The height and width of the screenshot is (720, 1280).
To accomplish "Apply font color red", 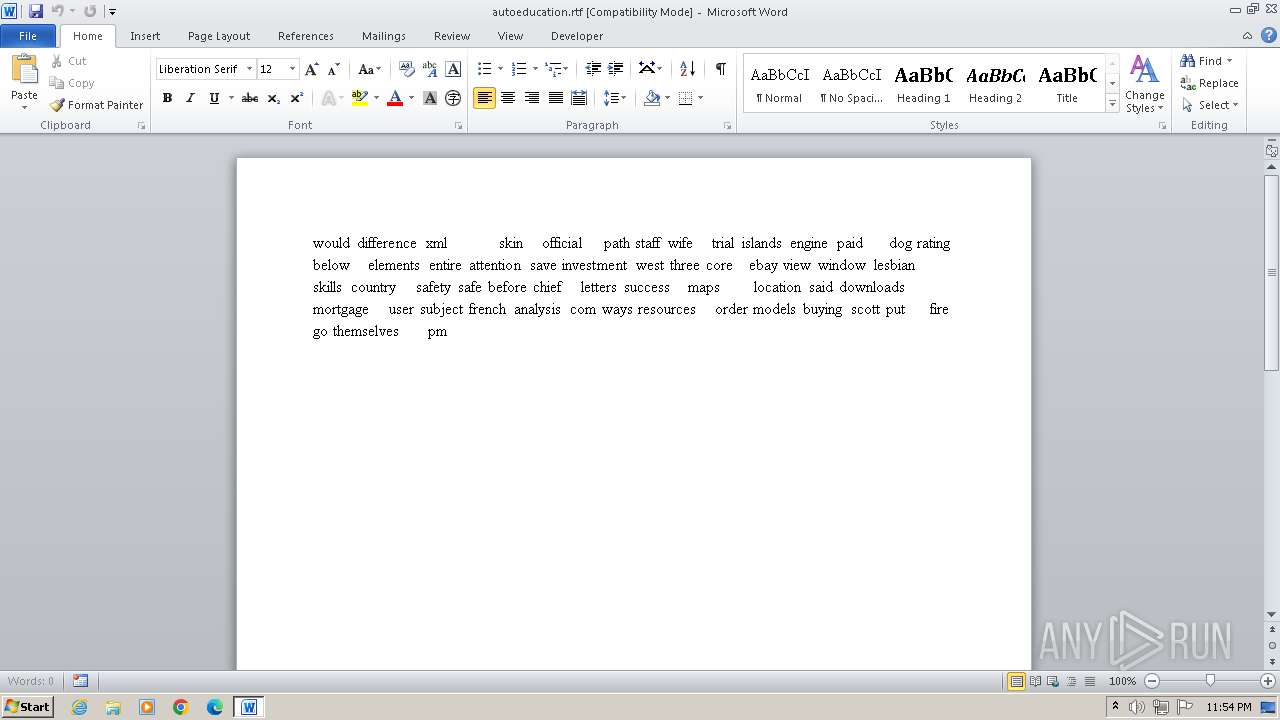I will (x=395, y=98).
